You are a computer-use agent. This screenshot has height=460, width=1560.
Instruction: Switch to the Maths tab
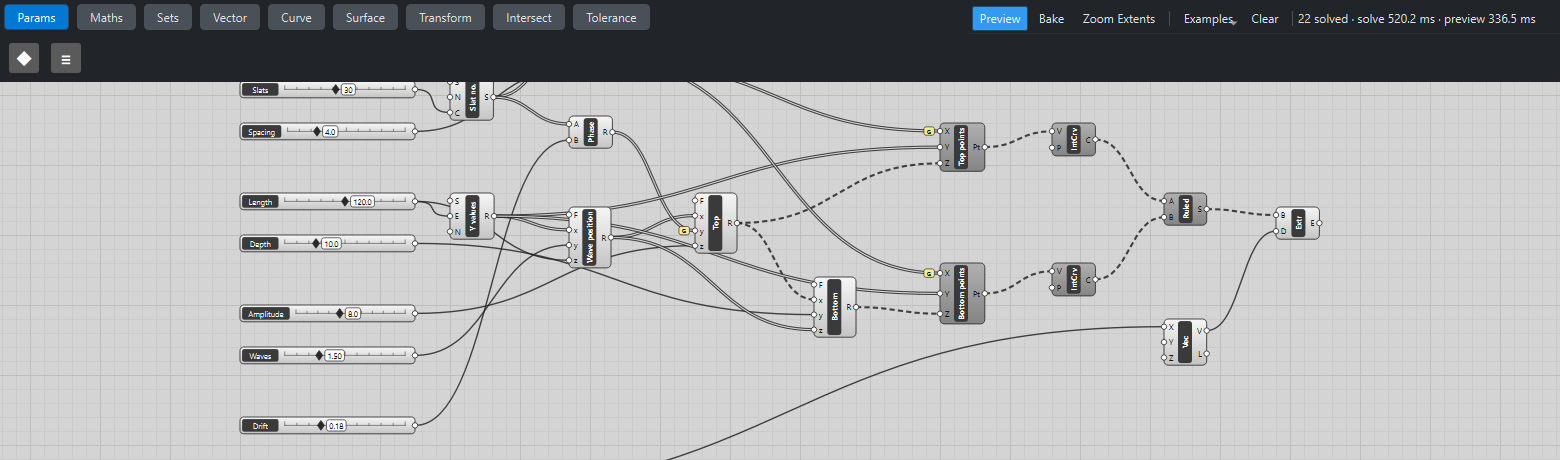coord(107,17)
